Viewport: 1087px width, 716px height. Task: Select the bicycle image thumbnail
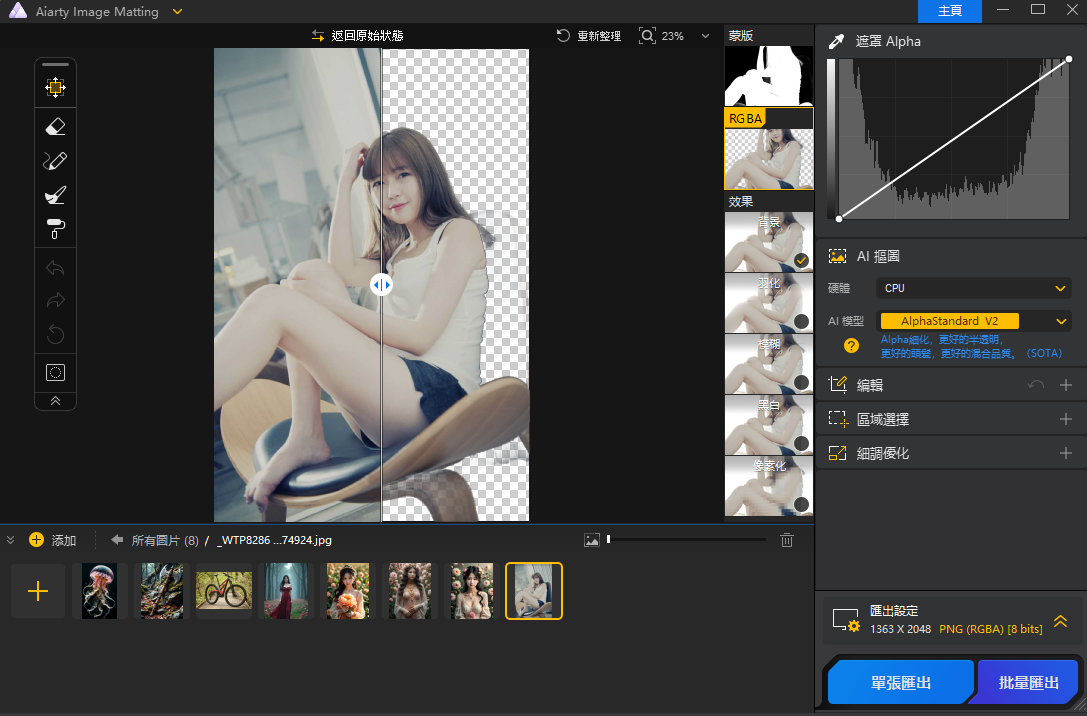[x=223, y=590]
